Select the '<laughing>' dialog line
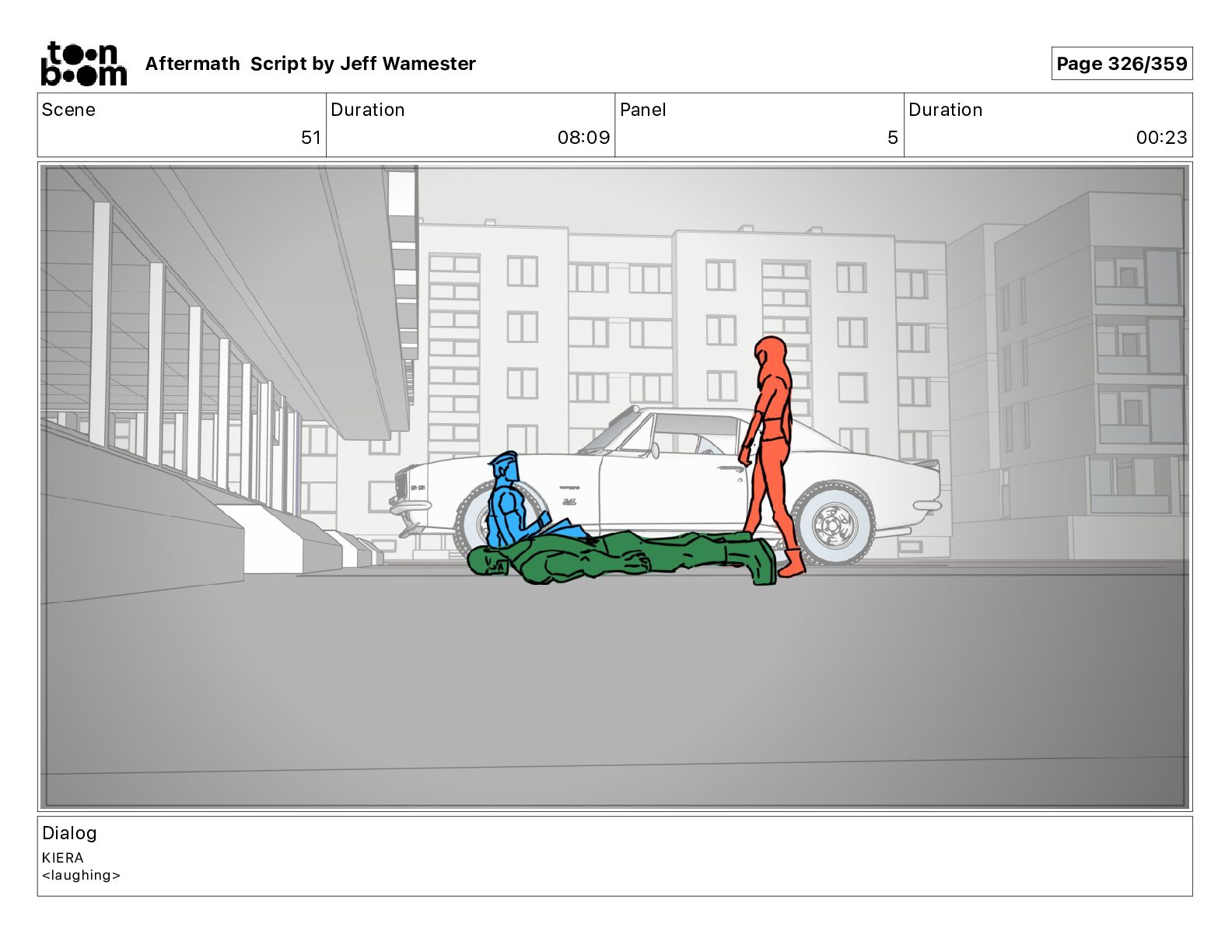1232x952 pixels. click(81, 875)
